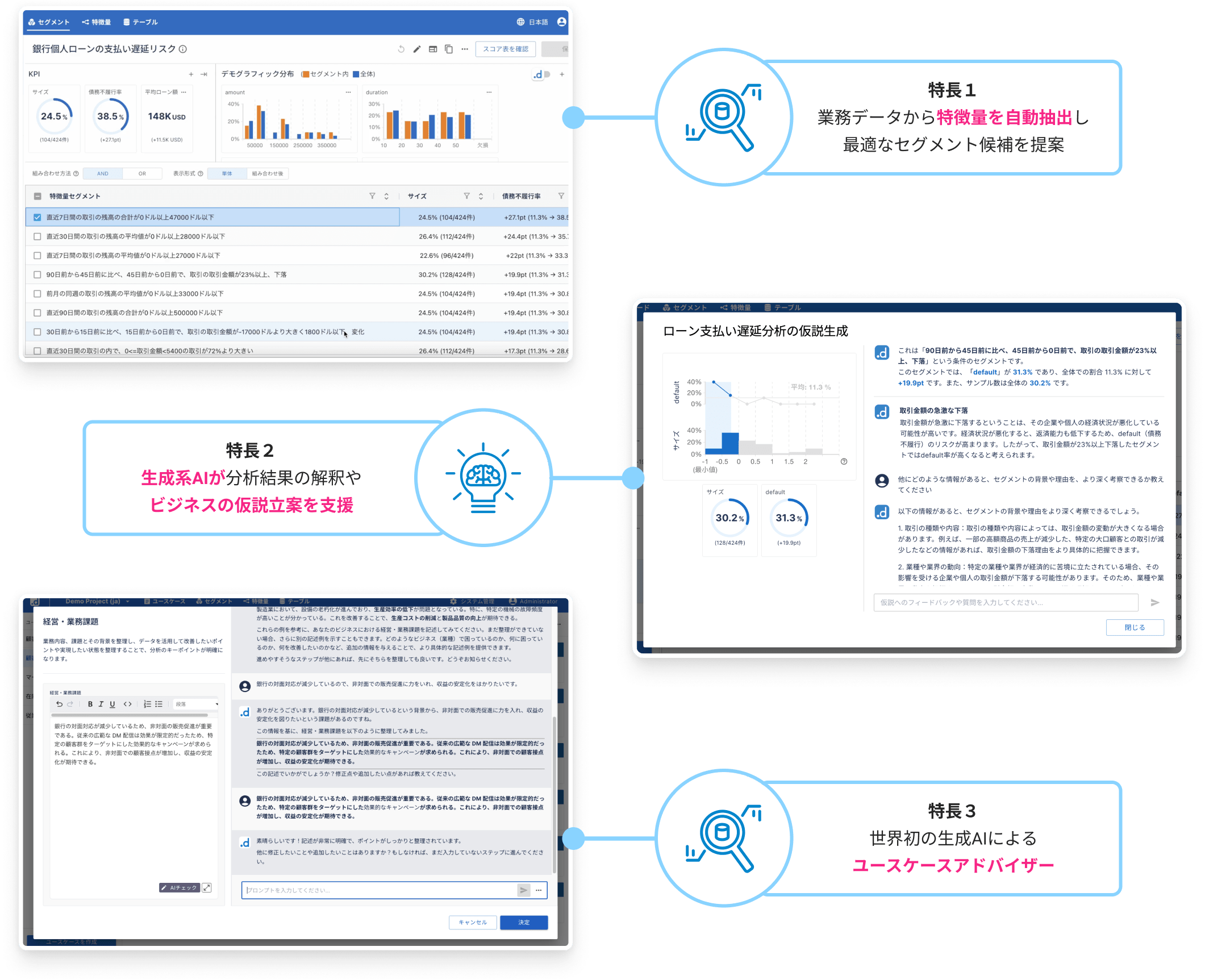Check the 直近30日間の取引の残高の平均値 row checkbox
This screenshot has width=1205, height=980.
click(x=37, y=237)
